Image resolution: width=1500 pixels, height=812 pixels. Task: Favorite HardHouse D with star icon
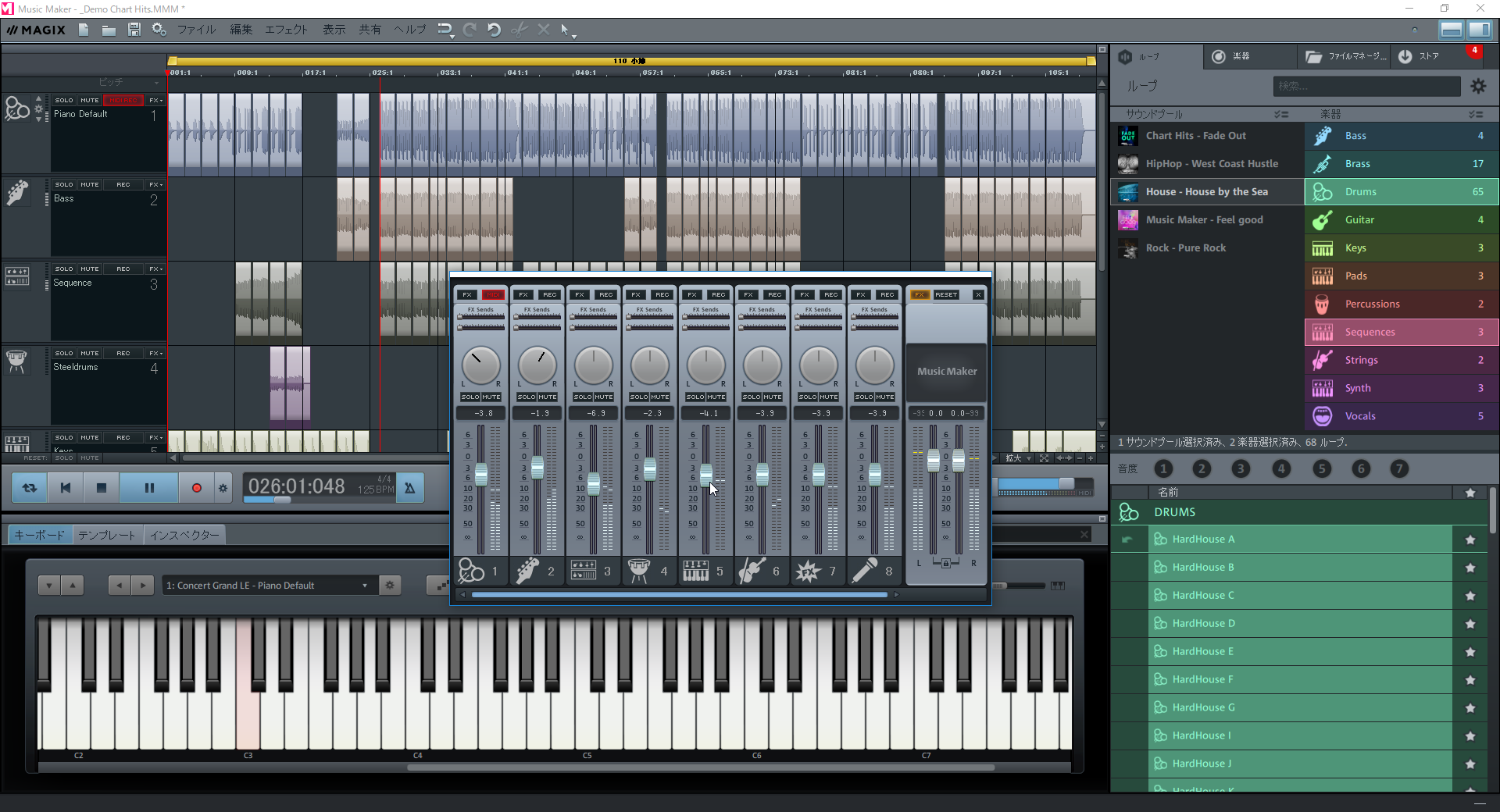coord(1470,624)
